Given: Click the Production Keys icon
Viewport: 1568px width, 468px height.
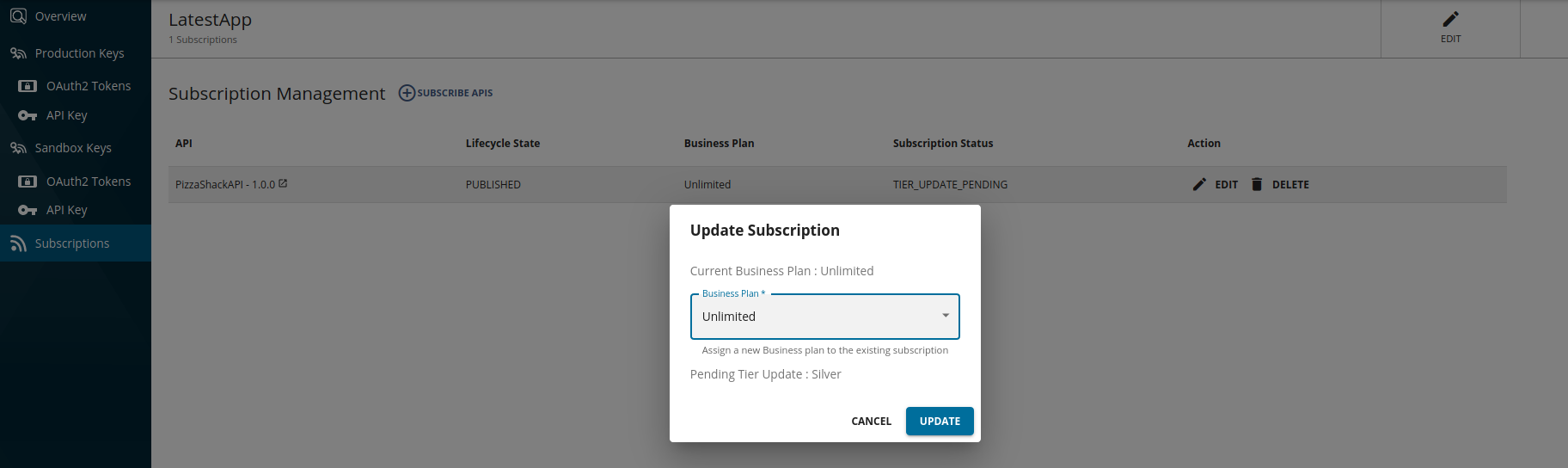Looking at the screenshot, I should pyautogui.click(x=18, y=53).
